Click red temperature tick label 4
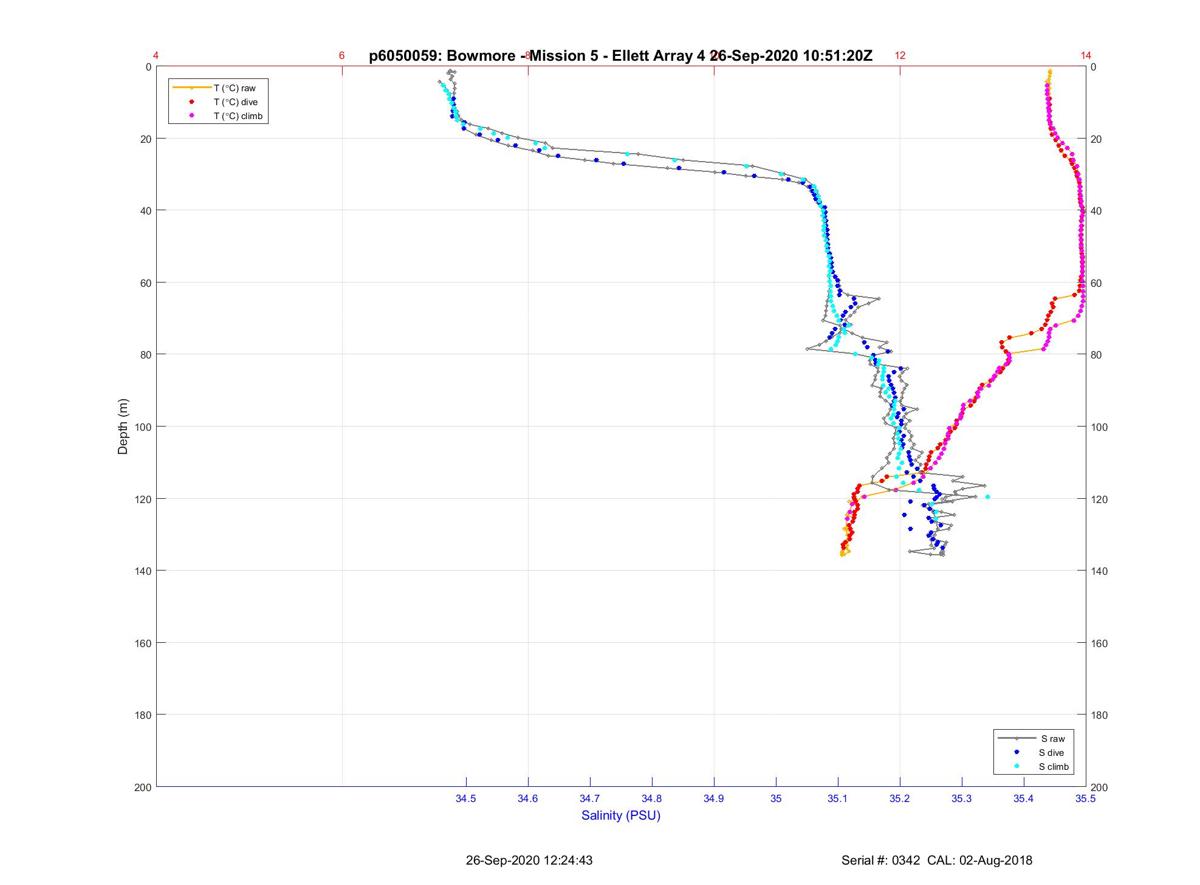This screenshot has width=1200, height=885. coord(156,56)
